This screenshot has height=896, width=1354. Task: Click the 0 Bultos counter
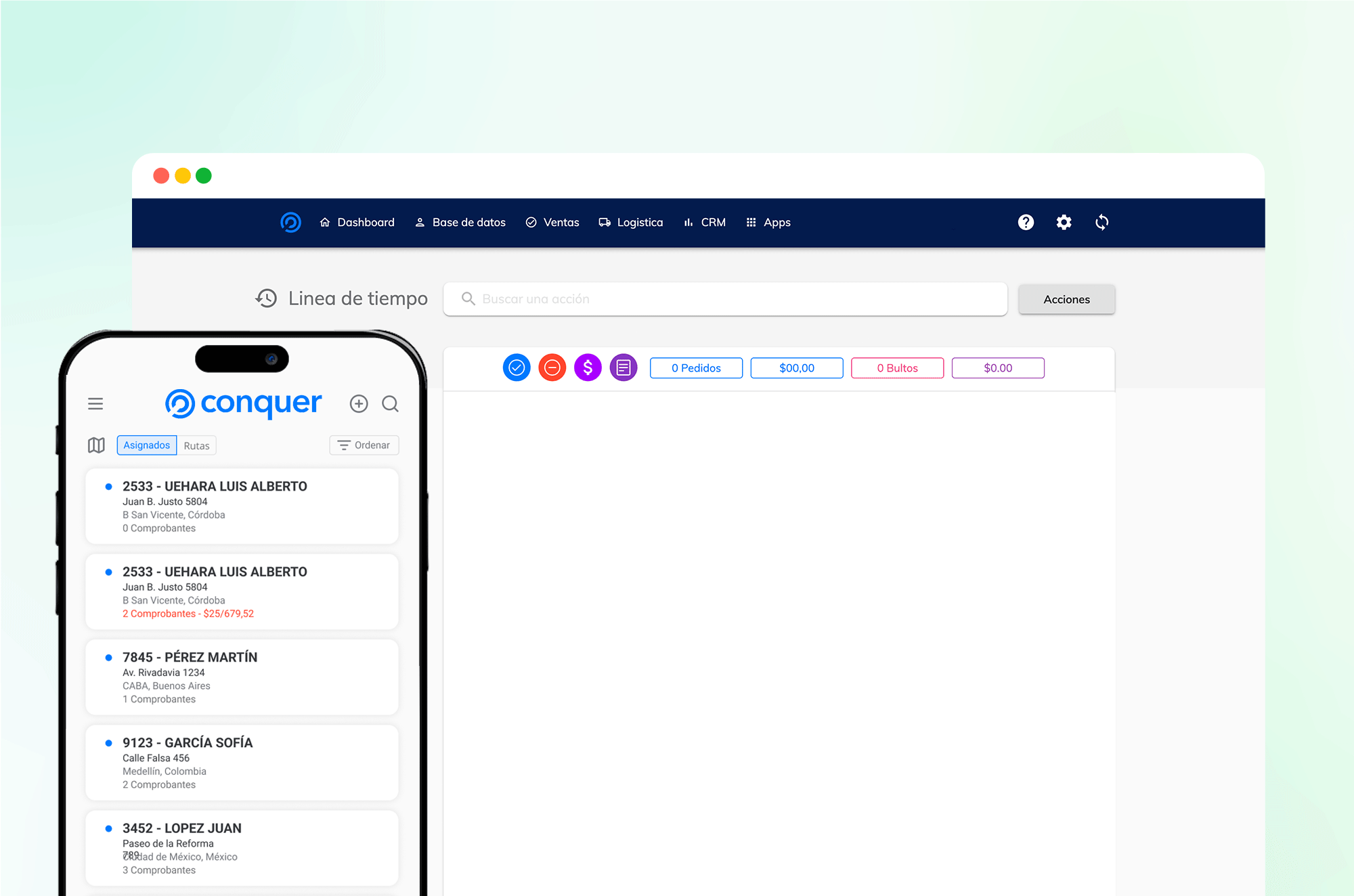[x=897, y=367]
